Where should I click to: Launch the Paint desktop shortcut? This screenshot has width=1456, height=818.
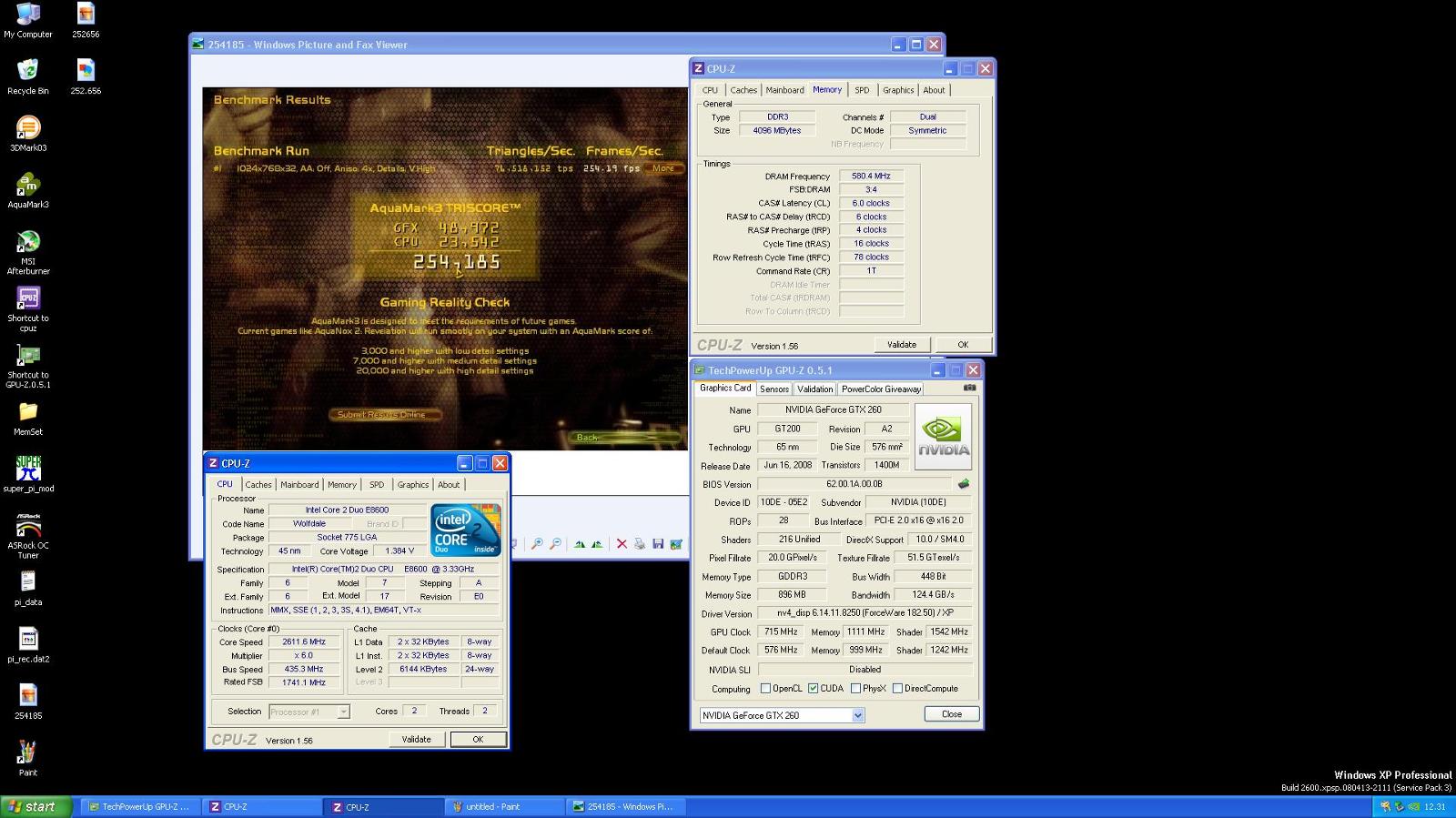coord(28,758)
